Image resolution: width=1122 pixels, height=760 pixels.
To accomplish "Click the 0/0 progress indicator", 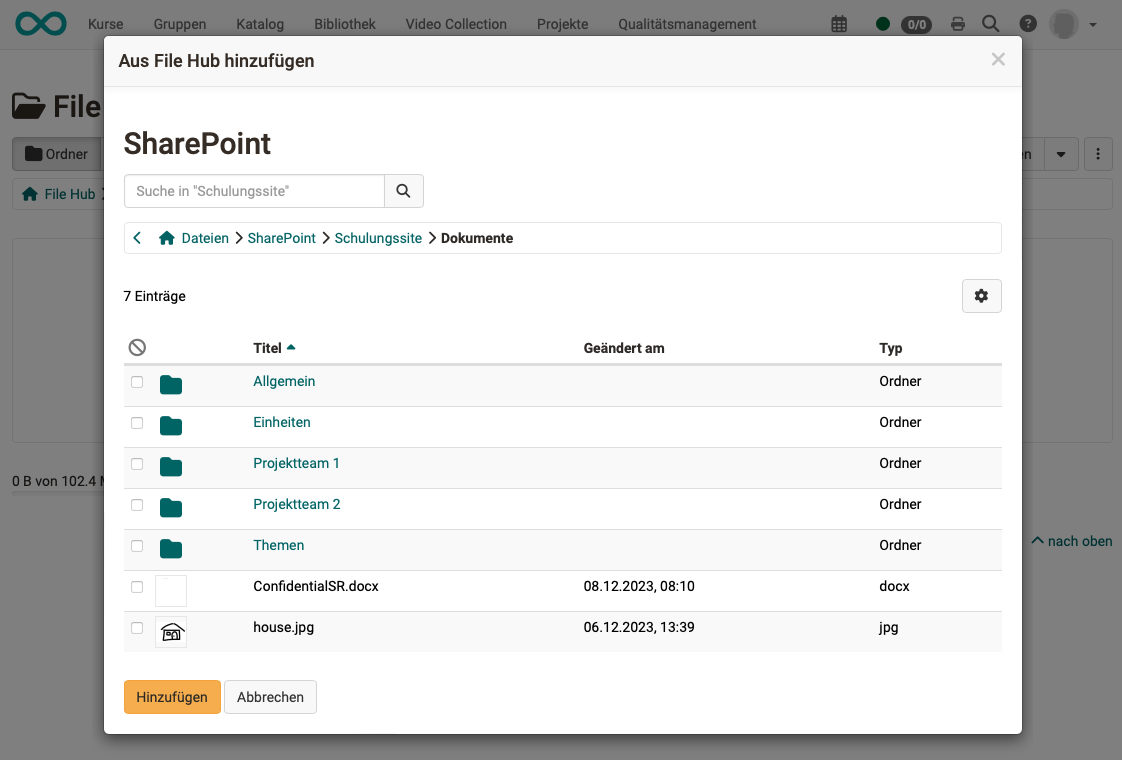I will [x=916, y=25].
